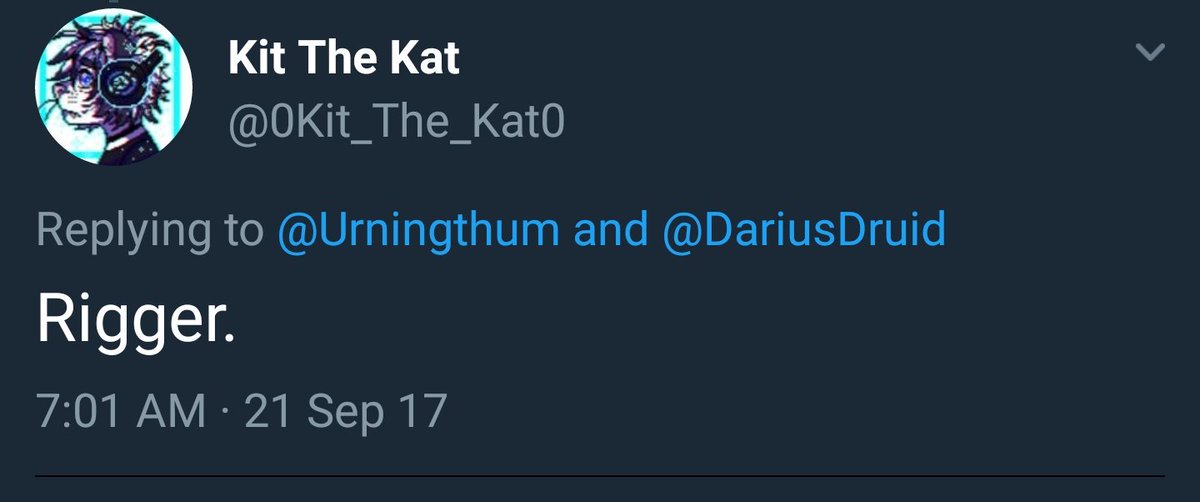Click the word "Kat" in display name
The width and height of the screenshot is (1200, 502).
421,60
